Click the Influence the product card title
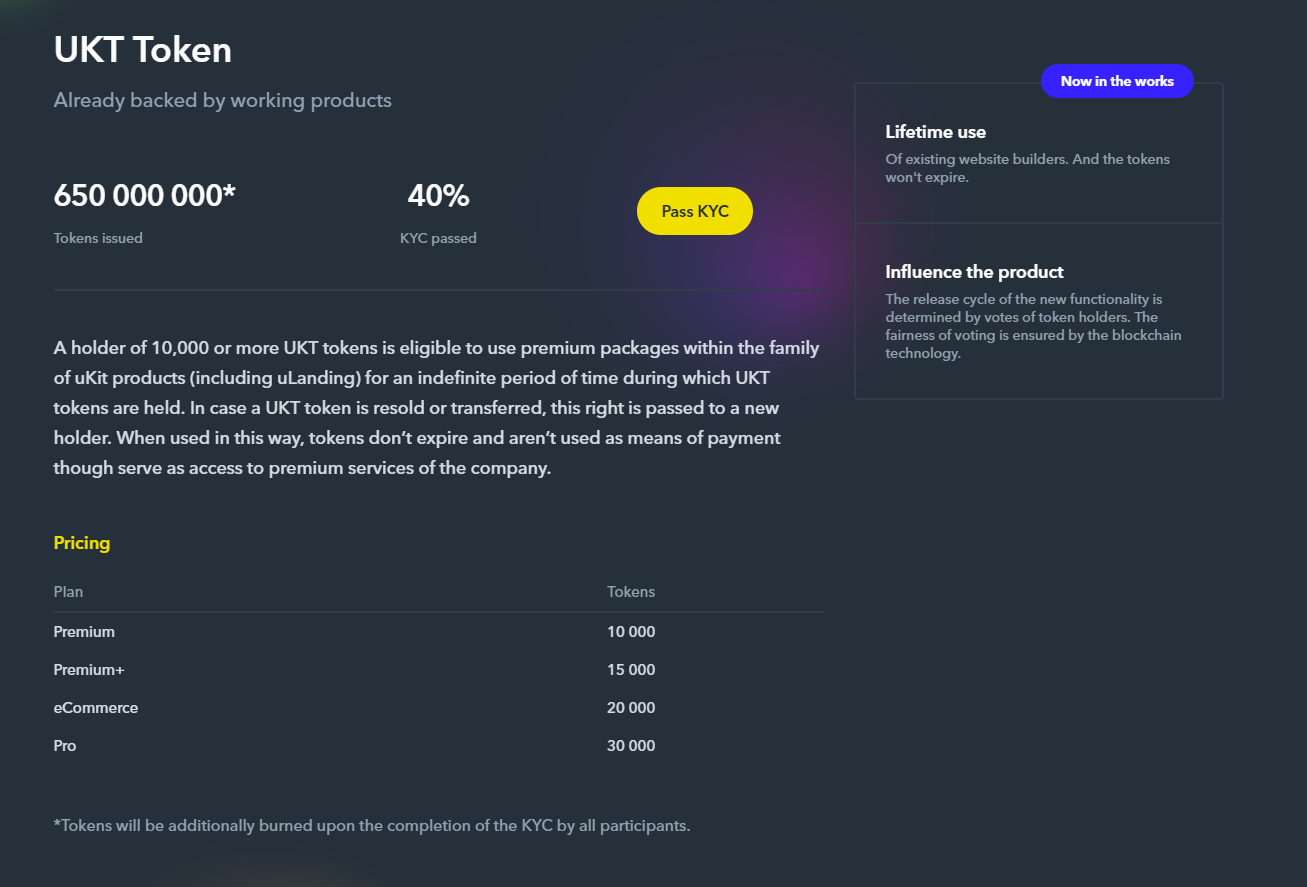 pos(975,272)
